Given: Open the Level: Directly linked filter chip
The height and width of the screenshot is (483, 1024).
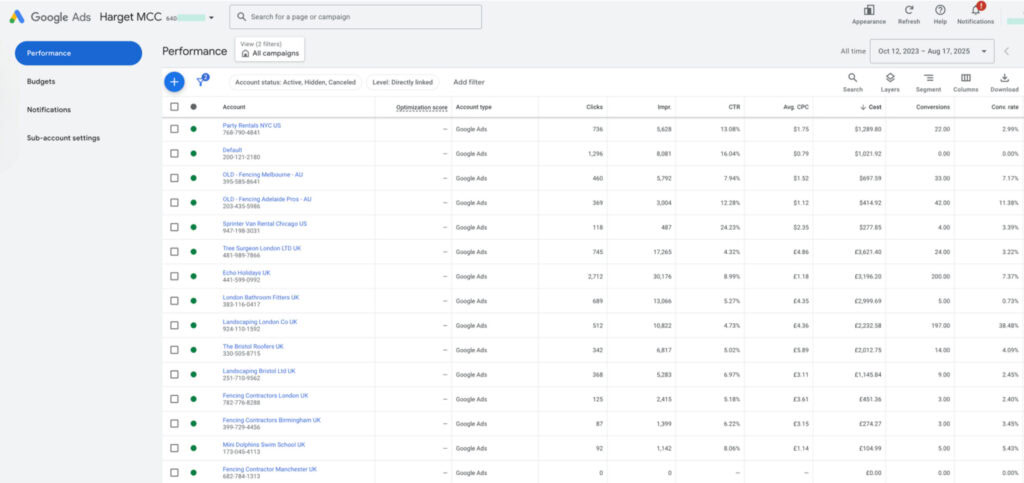Looking at the screenshot, I should 403,82.
